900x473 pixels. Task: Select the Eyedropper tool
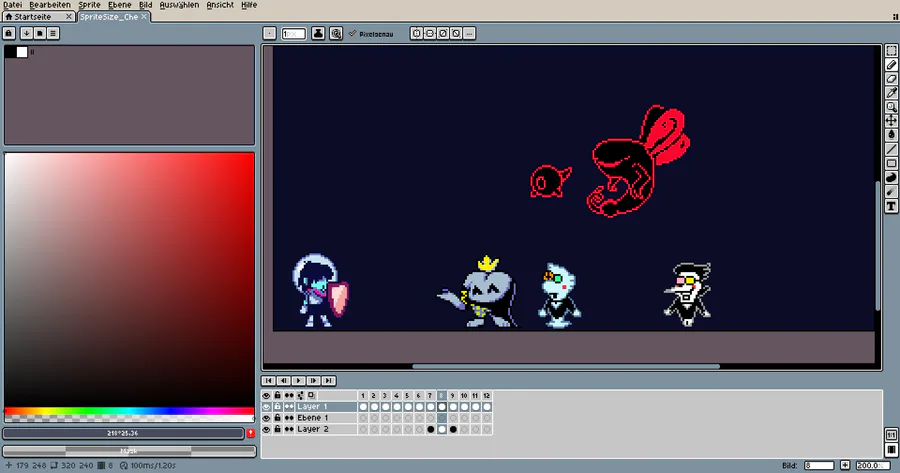[891, 92]
